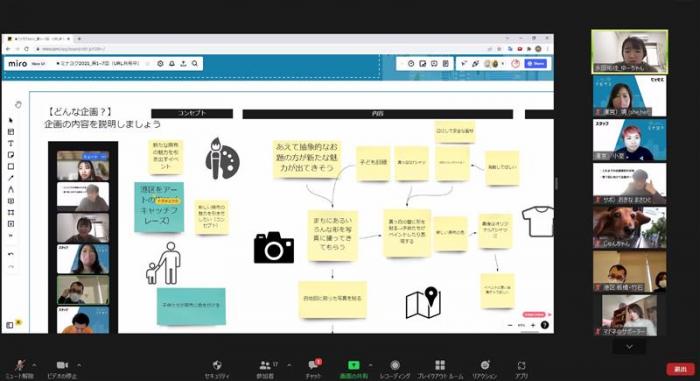Click the red leave meeting button
The image size is (700, 381).
680,369
